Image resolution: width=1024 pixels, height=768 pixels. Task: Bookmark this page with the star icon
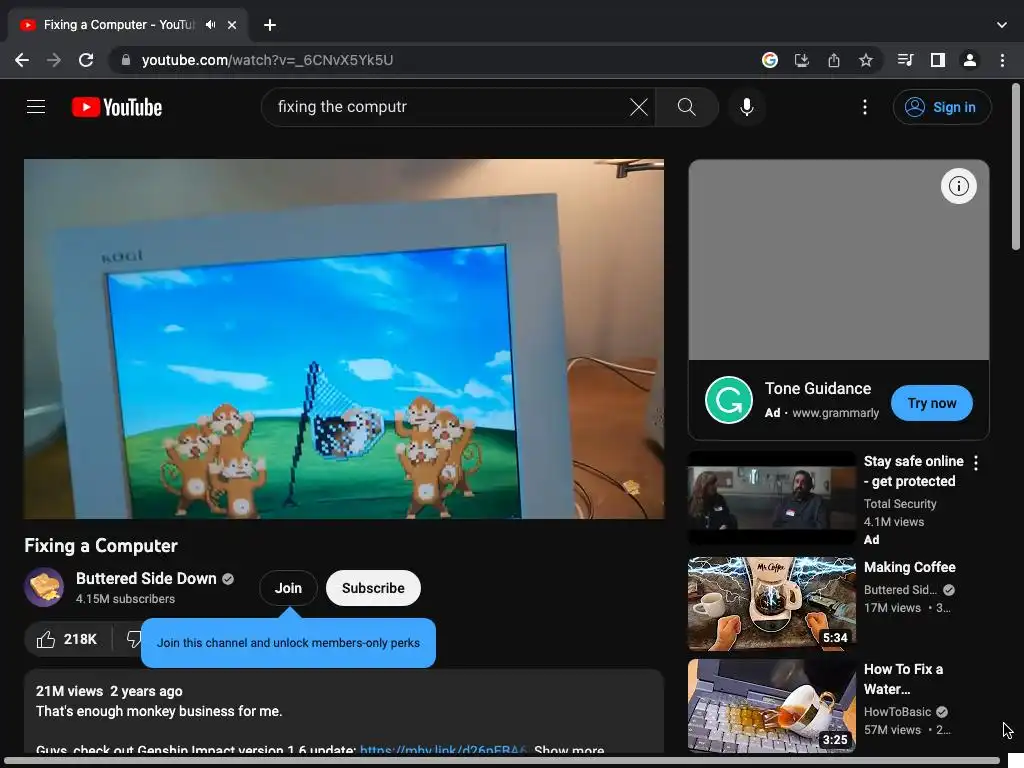(865, 60)
